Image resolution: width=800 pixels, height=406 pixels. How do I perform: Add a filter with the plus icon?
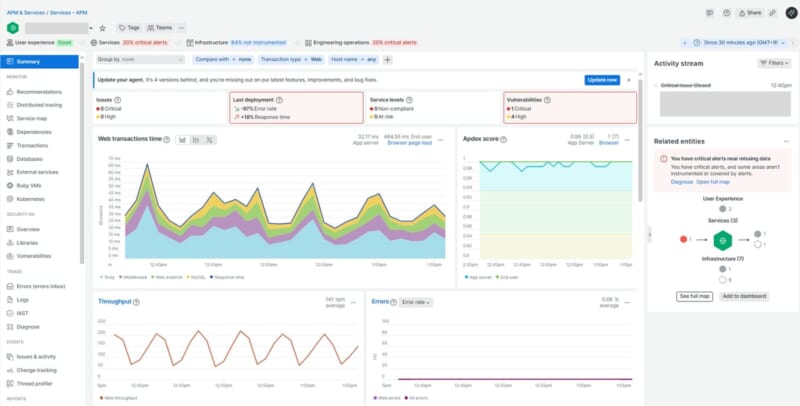(387, 60)
